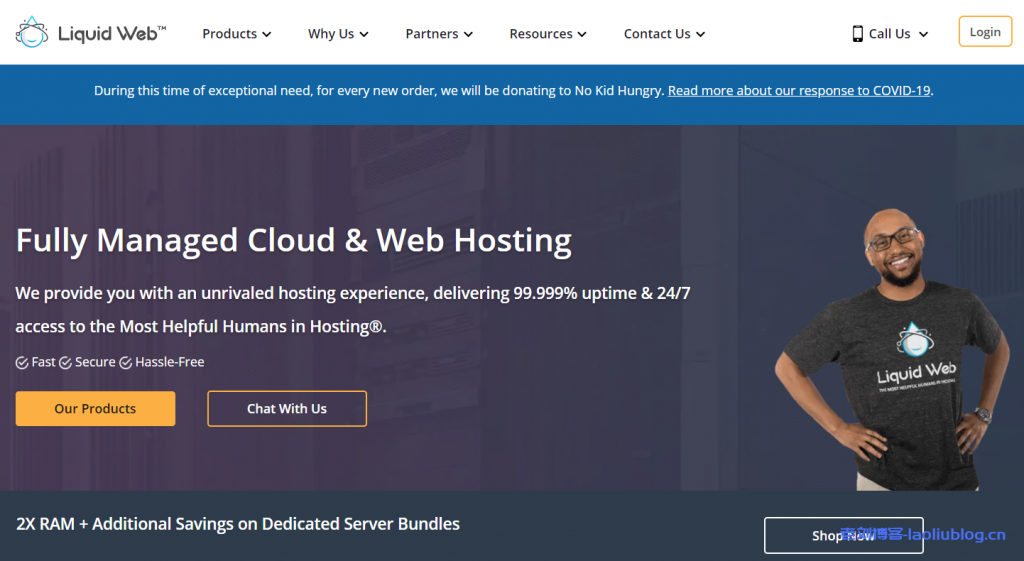This screenshot has height=561, width=1024.
Task: Expand the Why Us dropdown chevron
Action: pos(364,35)
